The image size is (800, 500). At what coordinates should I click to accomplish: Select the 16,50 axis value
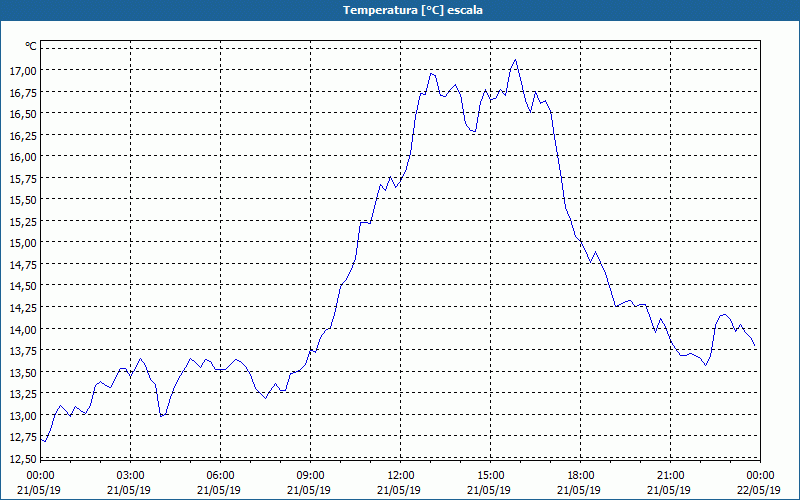tap(23, 113)
